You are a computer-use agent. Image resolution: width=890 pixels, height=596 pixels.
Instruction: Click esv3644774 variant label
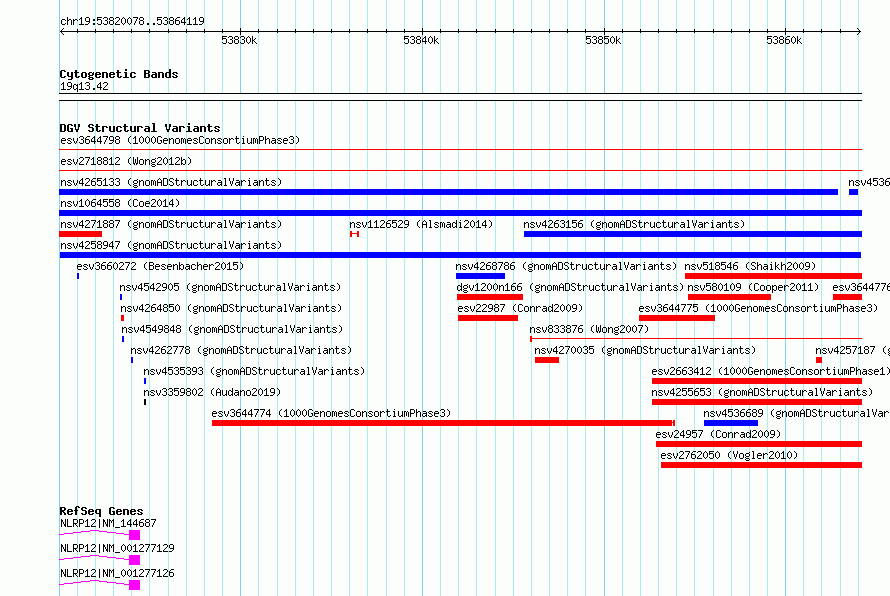tap(331, 413)
